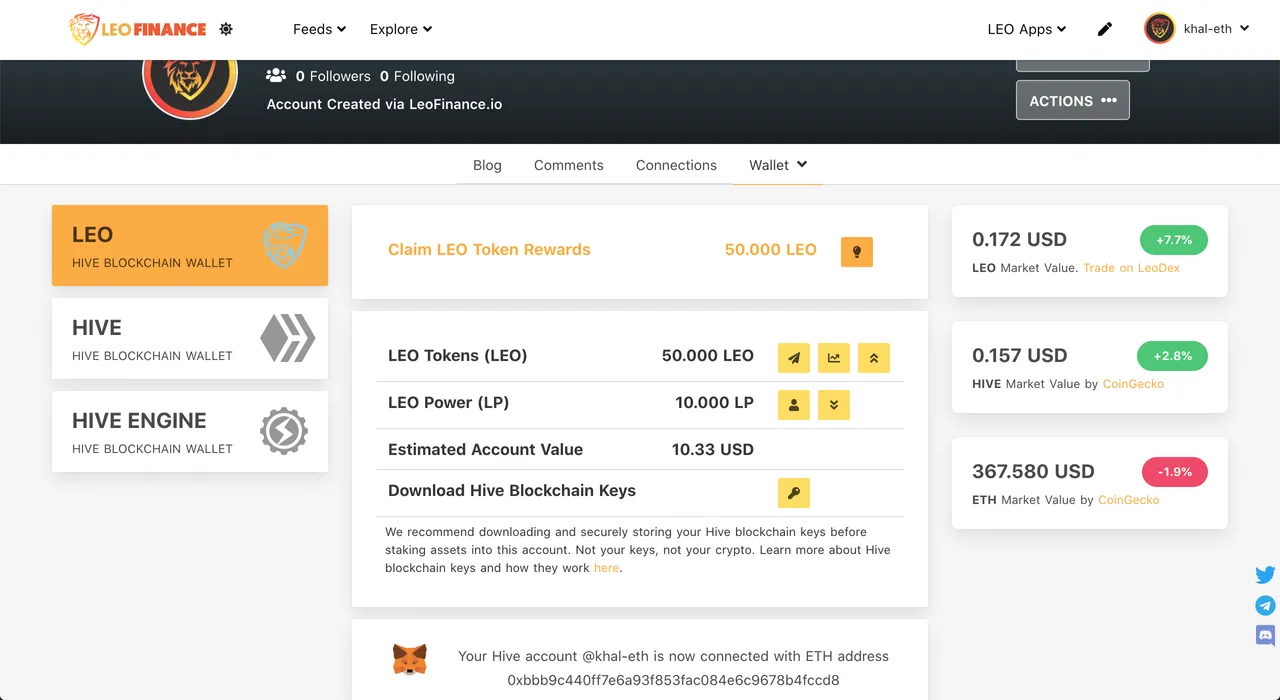Click '0.172 USD' LEO market price

coord(1019,240)
